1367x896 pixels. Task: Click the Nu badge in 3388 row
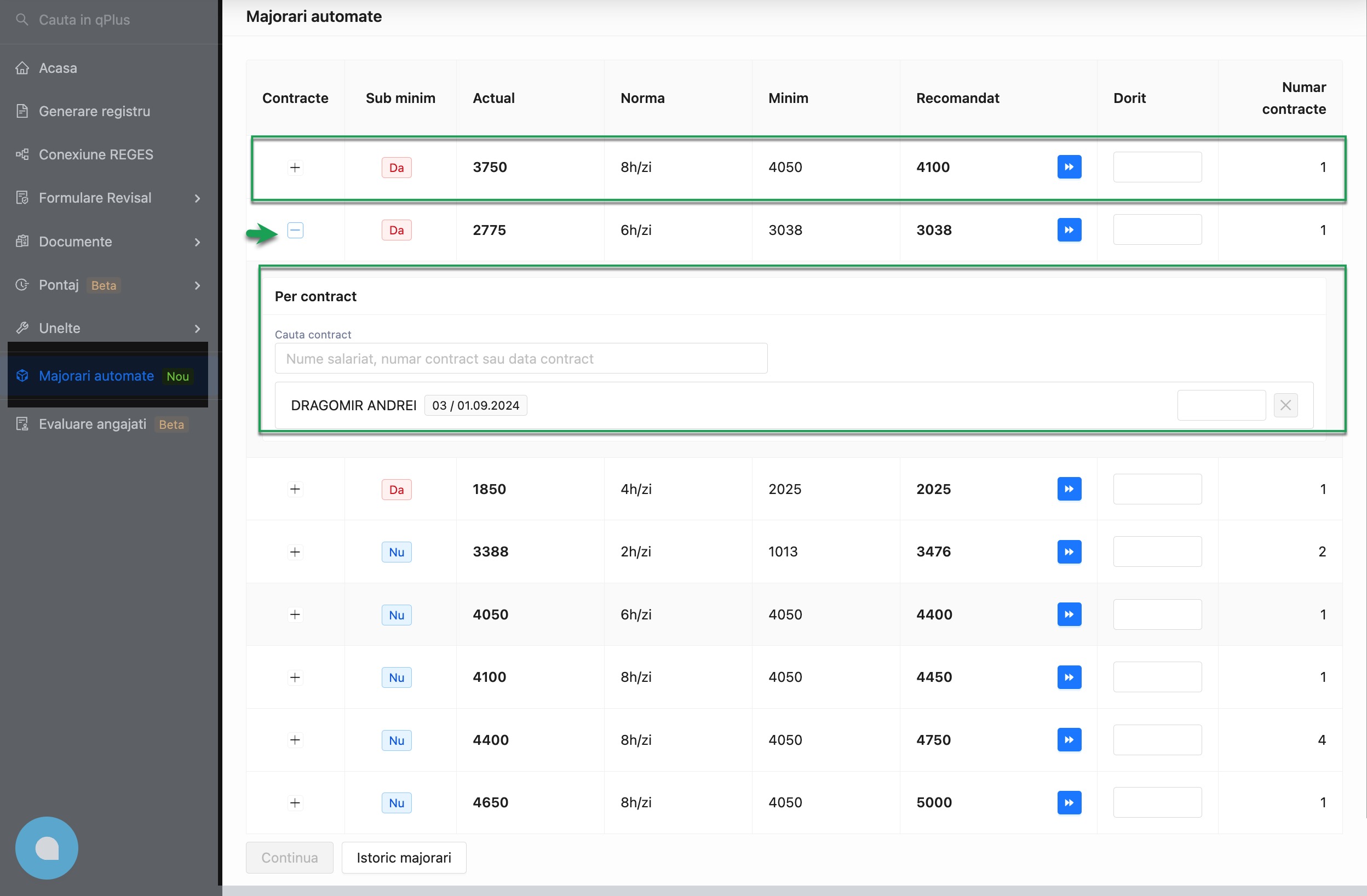397,552
